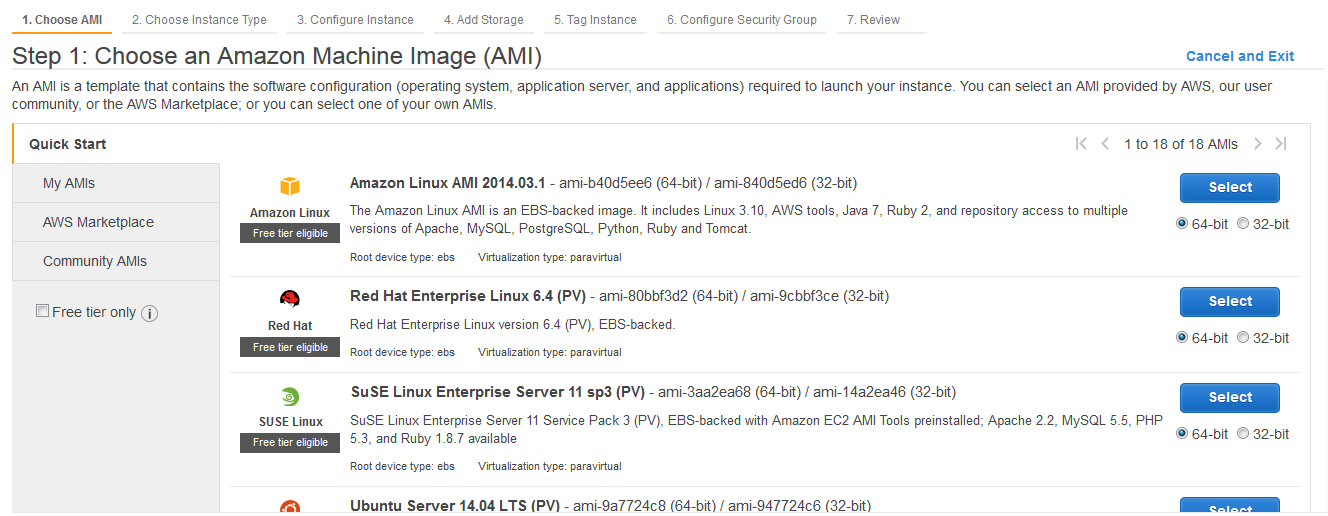Image resolution: width=1328 pixels, height=516 pixels.
Task: Switch to Quick Start AMI list
Action: pyautogui.click(x=116, y=144)
